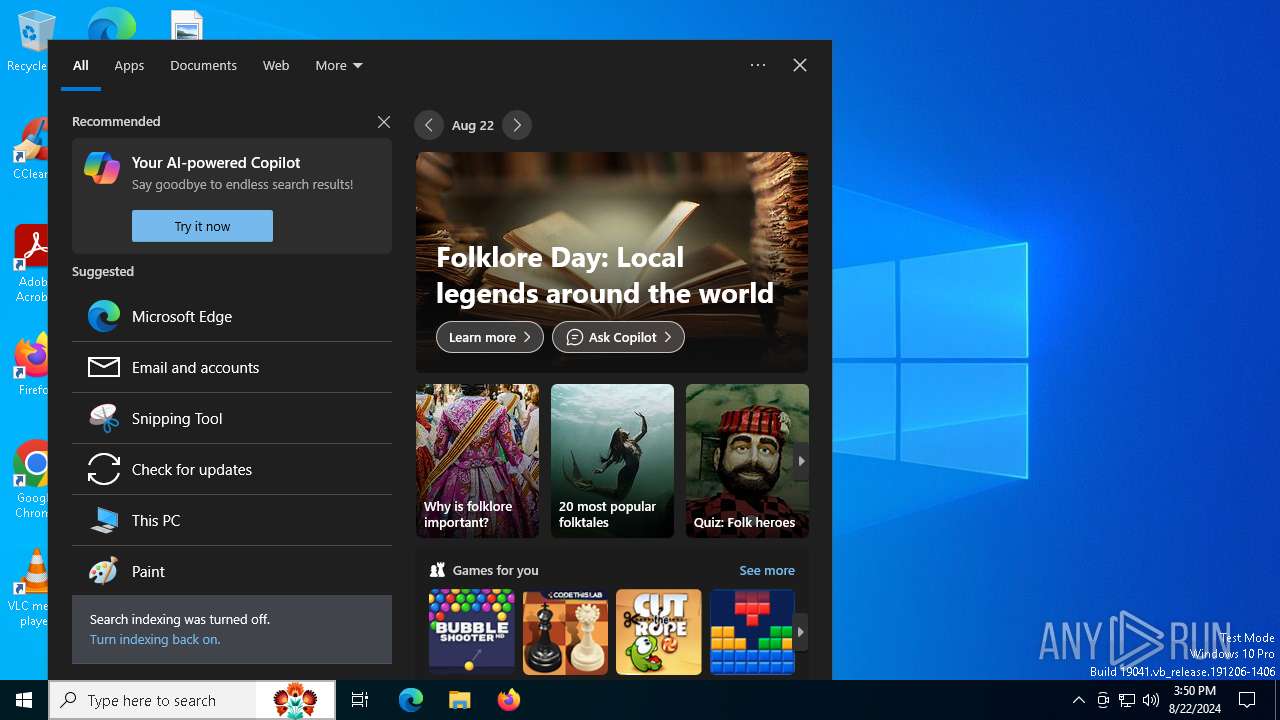Show more folklore cards with arrow
This screenshot has height=720, width=1280.
coord(801,461)
